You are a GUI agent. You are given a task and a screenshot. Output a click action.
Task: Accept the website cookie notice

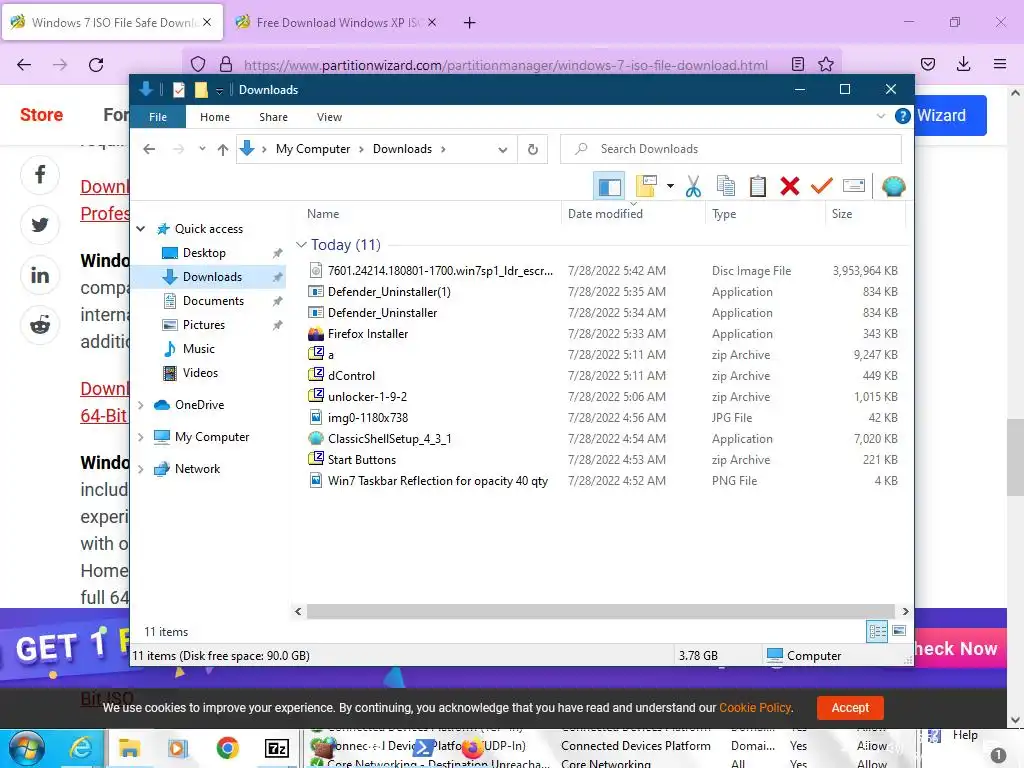coord(850,707)
